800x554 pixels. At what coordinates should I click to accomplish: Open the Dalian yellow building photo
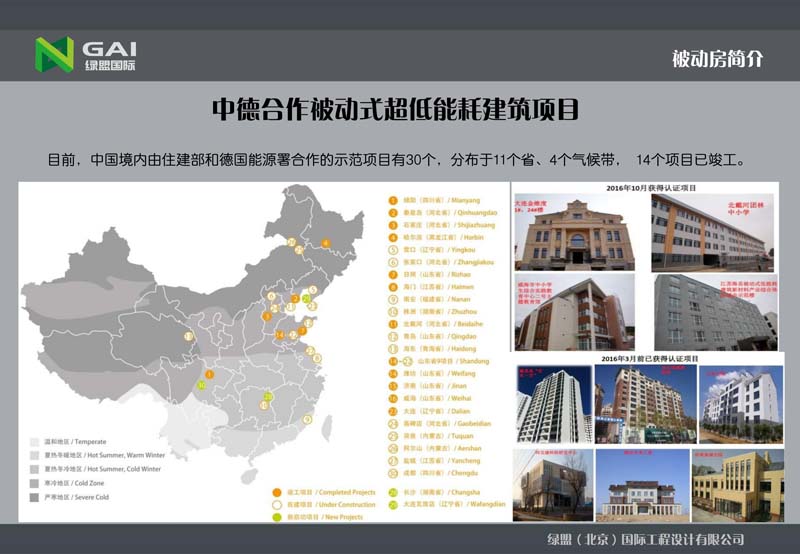click(574, 232)
